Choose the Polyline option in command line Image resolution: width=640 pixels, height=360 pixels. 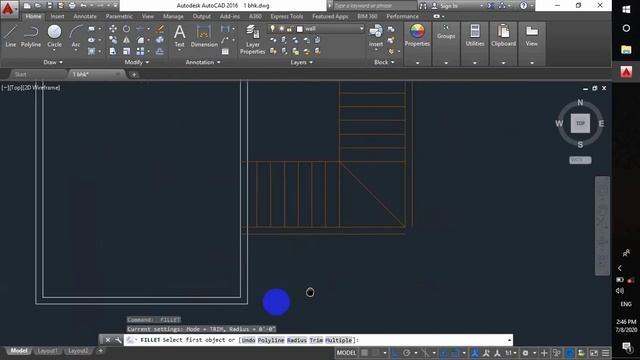[271, 340]
